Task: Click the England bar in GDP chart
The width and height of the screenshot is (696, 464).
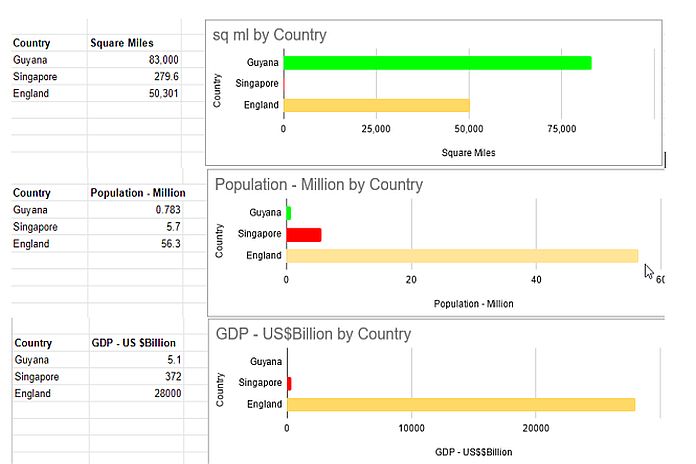Action: (x=460, y=405)
